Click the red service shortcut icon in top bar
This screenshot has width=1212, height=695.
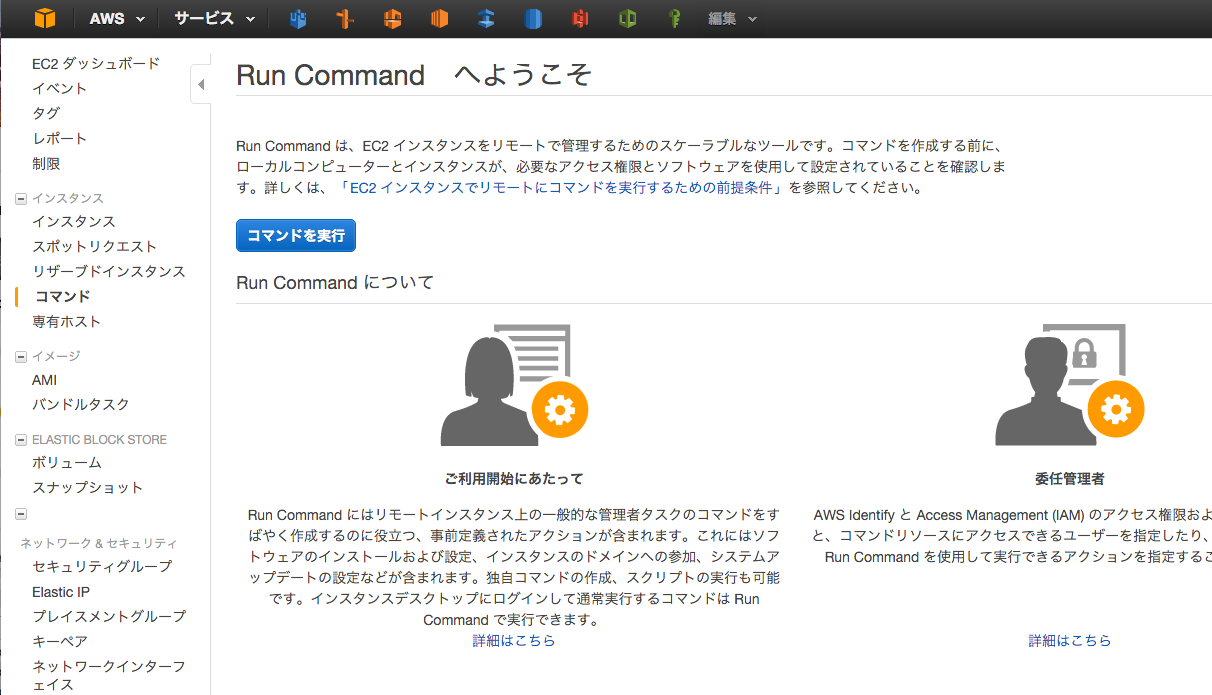581,18
